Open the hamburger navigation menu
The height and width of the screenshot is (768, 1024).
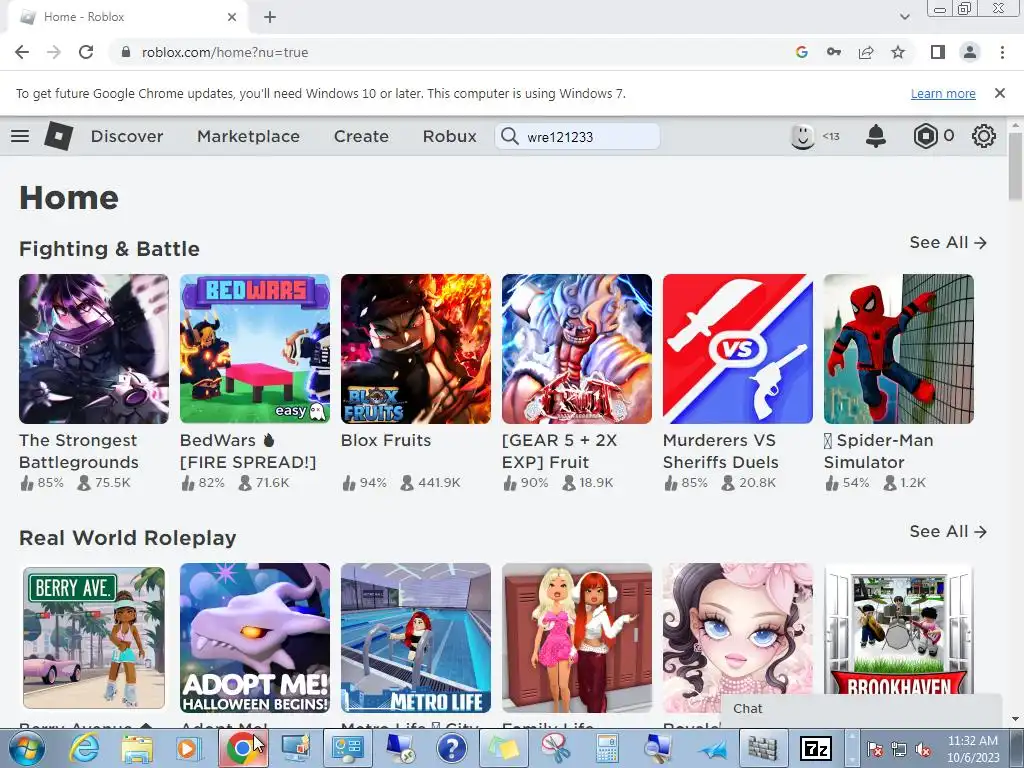point(20,136)
